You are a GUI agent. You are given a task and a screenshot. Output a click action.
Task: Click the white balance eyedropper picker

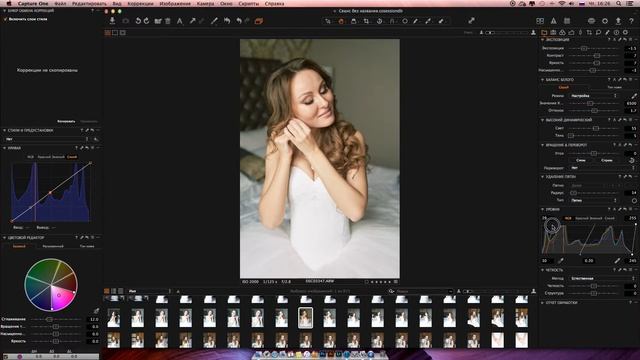634,96
